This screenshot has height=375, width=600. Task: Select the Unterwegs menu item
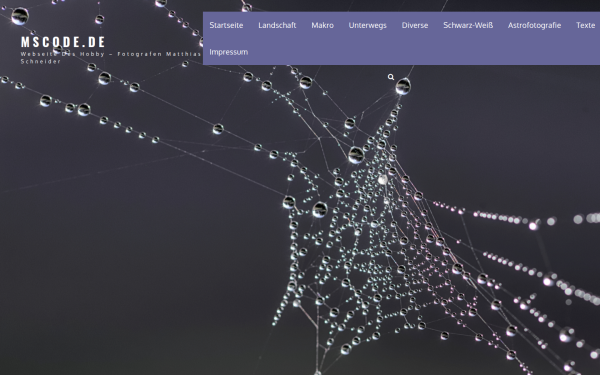[x=367, y=25]
